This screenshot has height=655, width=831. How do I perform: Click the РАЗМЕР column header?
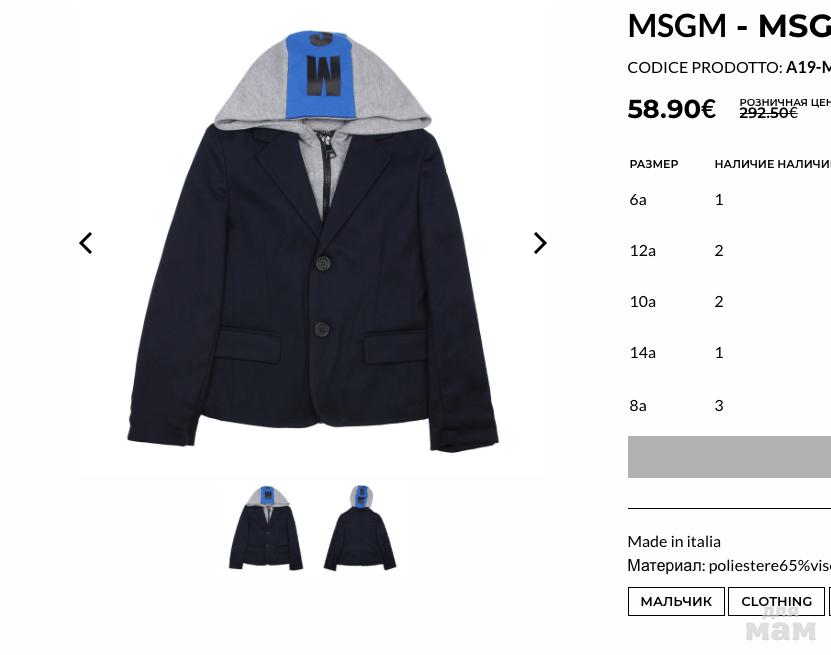653,164
